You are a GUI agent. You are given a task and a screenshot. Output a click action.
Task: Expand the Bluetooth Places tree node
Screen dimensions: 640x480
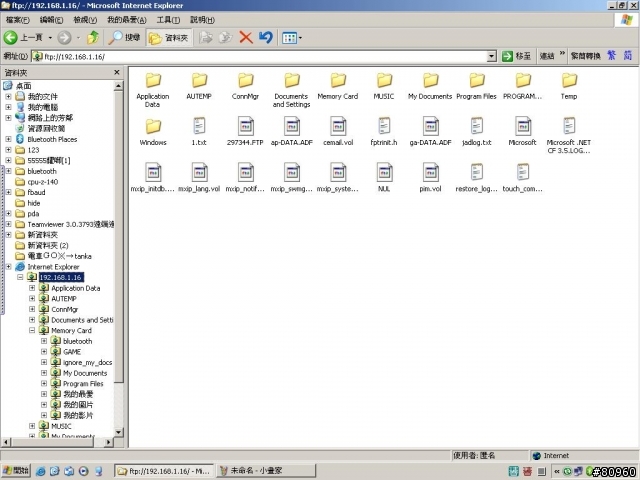8,139
